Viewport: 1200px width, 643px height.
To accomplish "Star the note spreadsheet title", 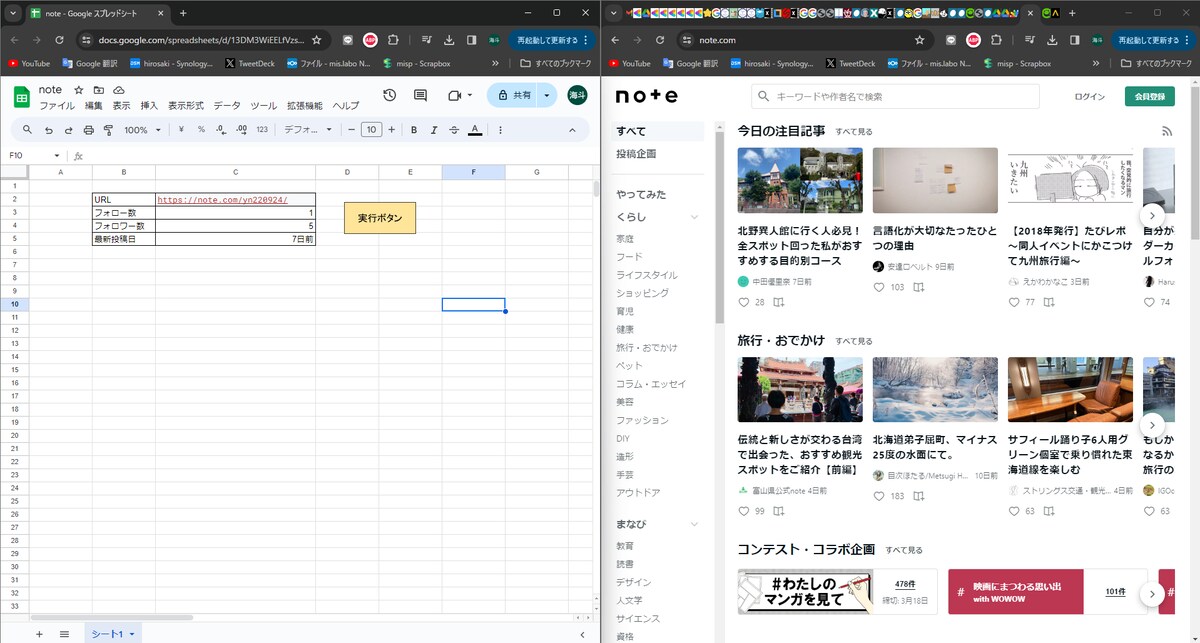I will (81, 90).
